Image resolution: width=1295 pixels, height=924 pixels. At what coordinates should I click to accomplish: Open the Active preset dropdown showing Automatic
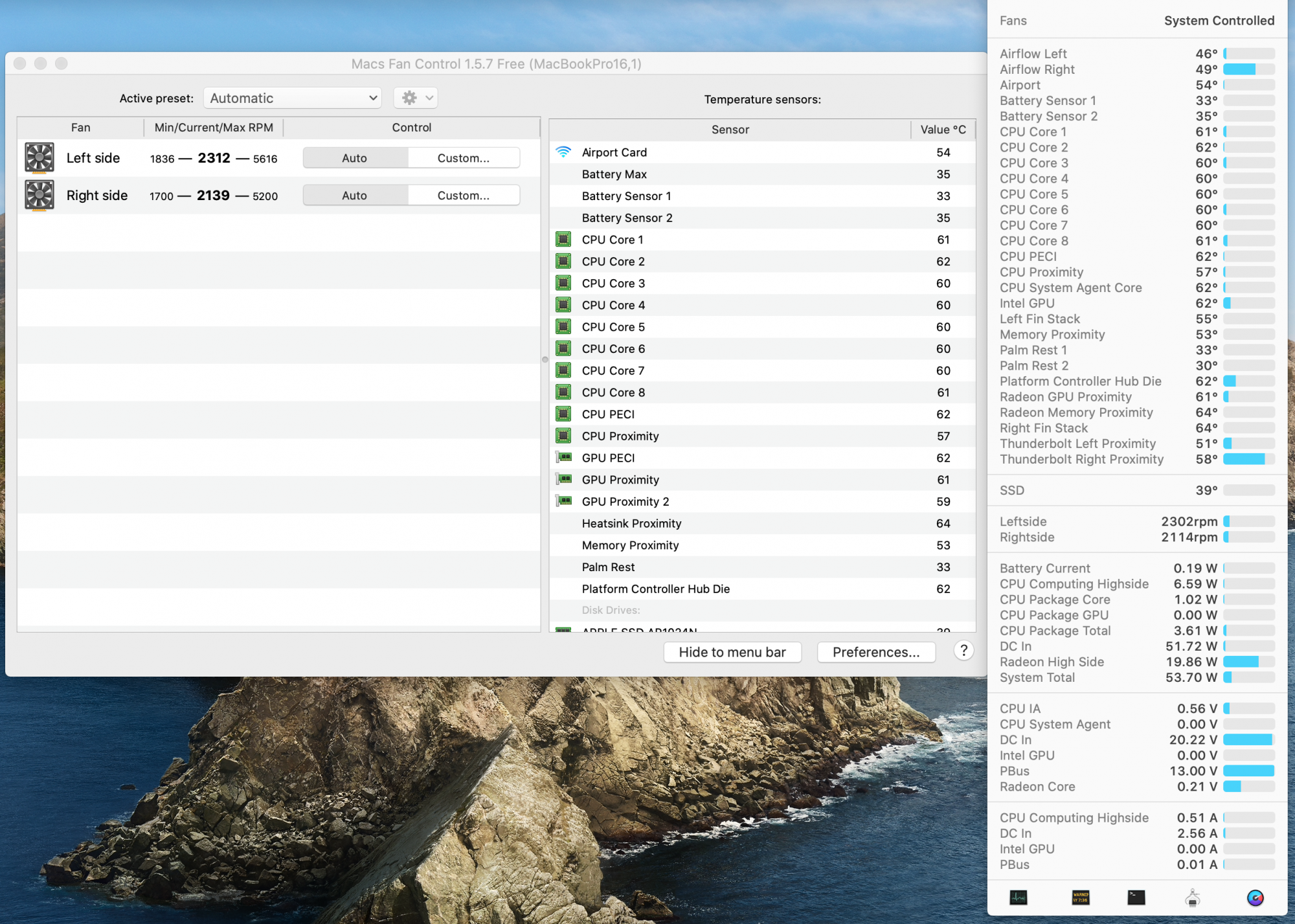[x=293, y=98]
